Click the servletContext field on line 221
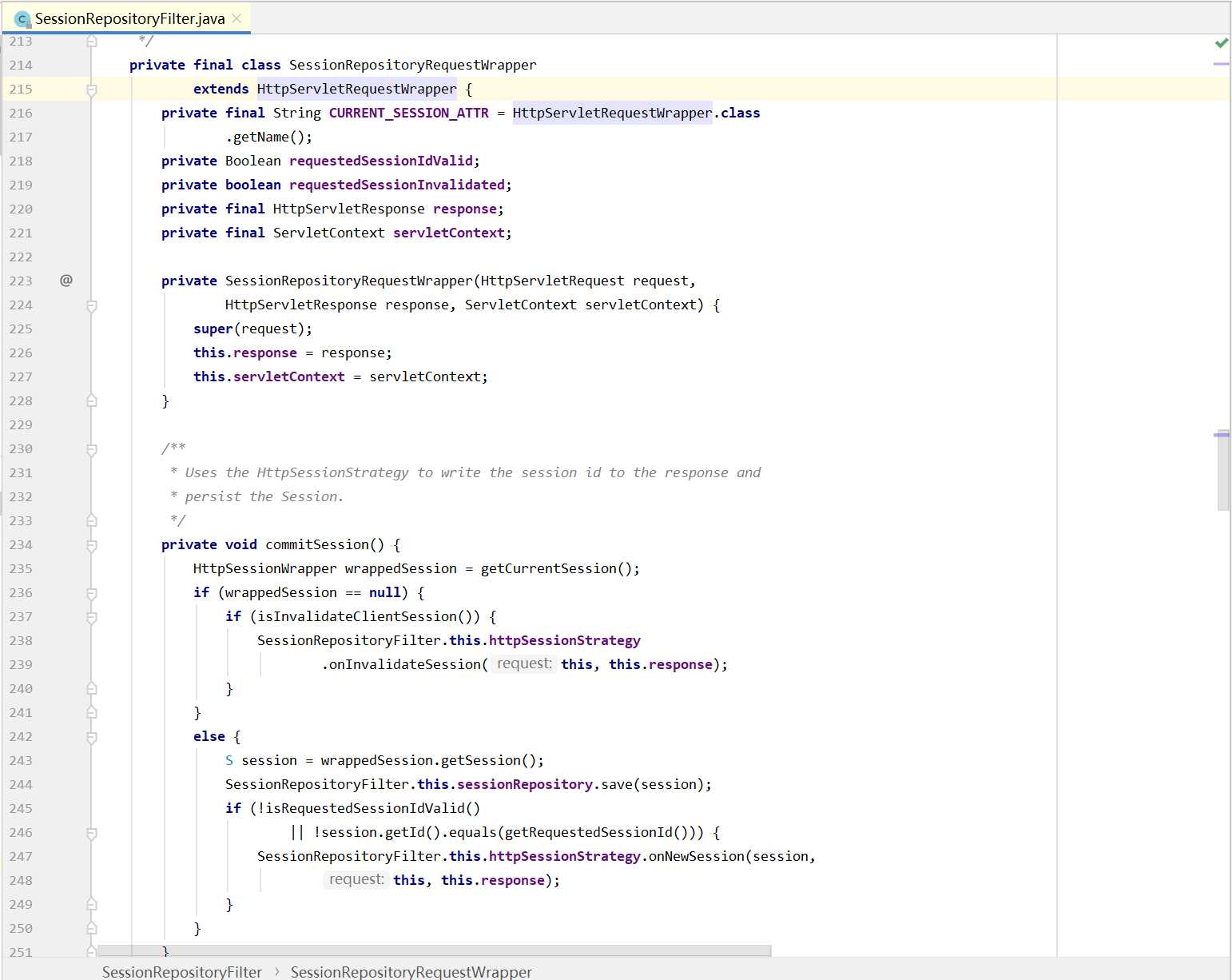1232x980 pixels. (449, 233)
